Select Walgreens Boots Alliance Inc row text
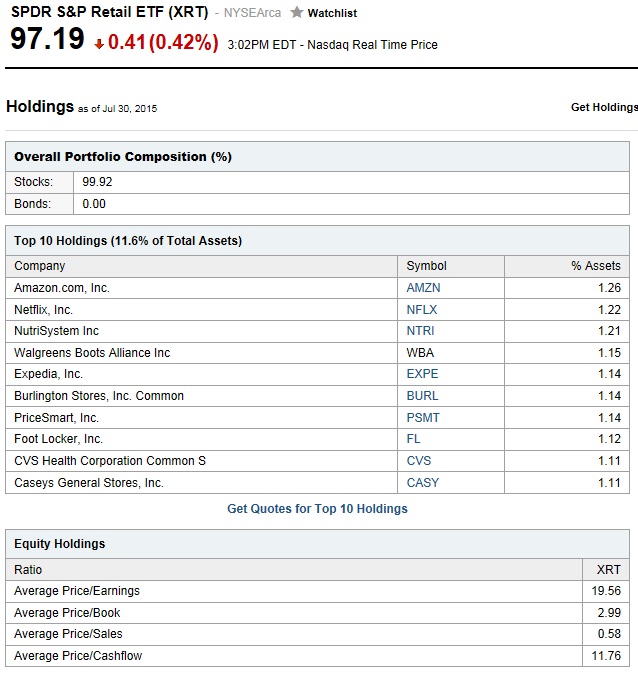This screenshot has height=675, width=638. [x=92, y=353]
